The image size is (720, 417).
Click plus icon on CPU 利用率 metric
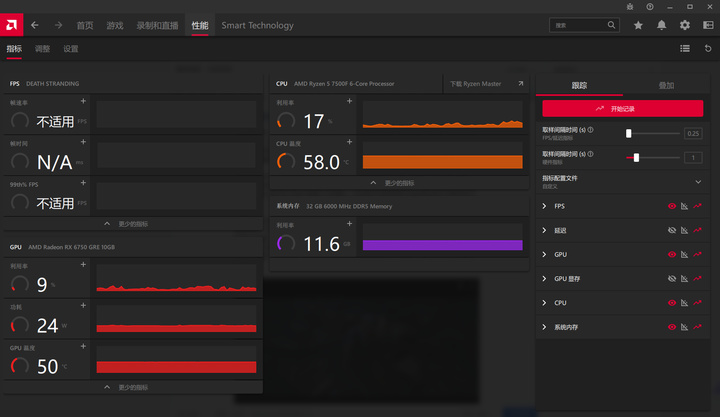[x=349, y=101]
